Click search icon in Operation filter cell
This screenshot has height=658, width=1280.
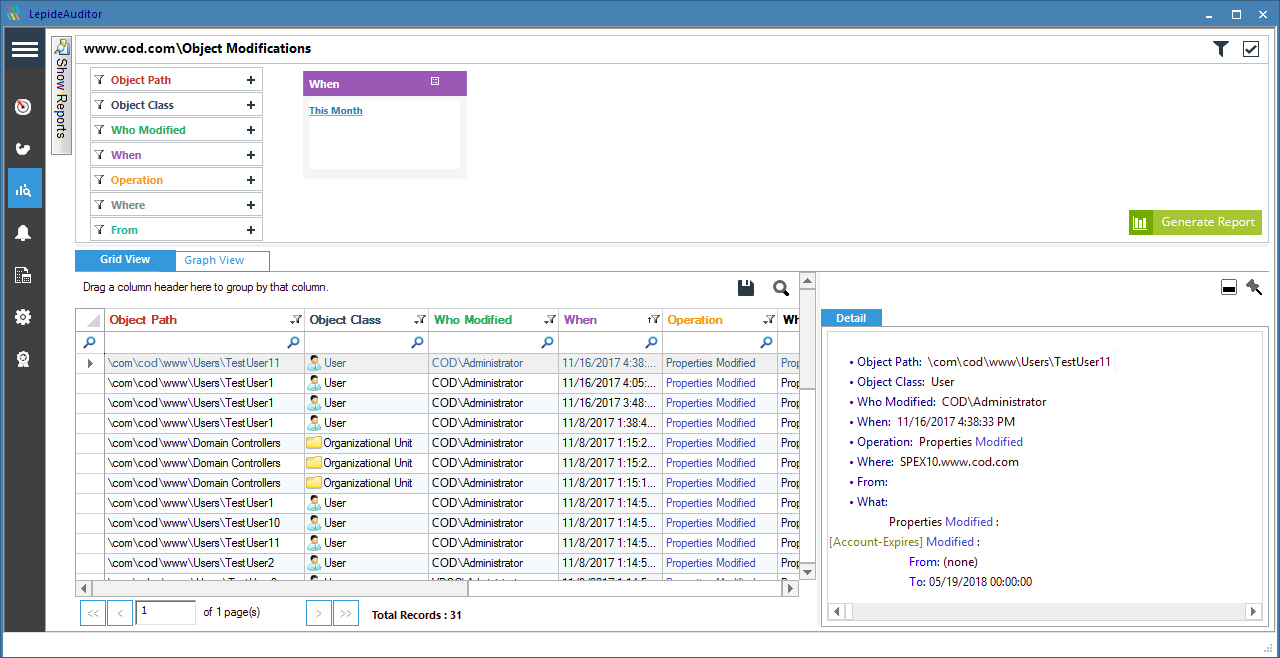pos(768,342)
